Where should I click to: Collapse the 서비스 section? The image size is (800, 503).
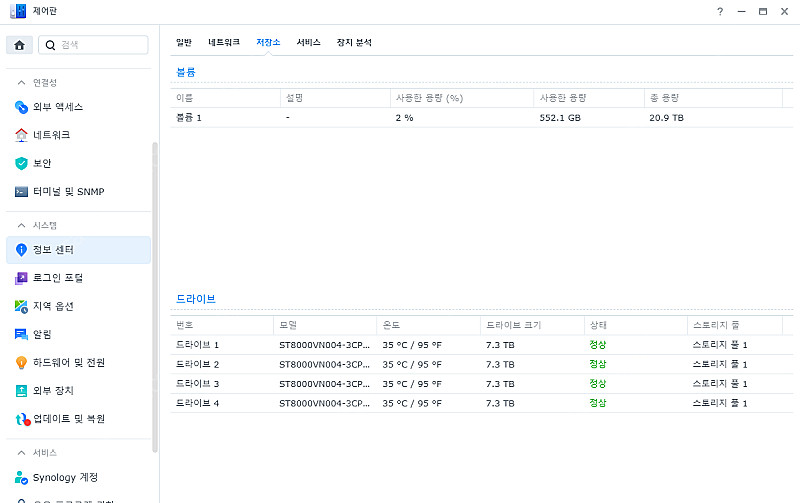21,453
